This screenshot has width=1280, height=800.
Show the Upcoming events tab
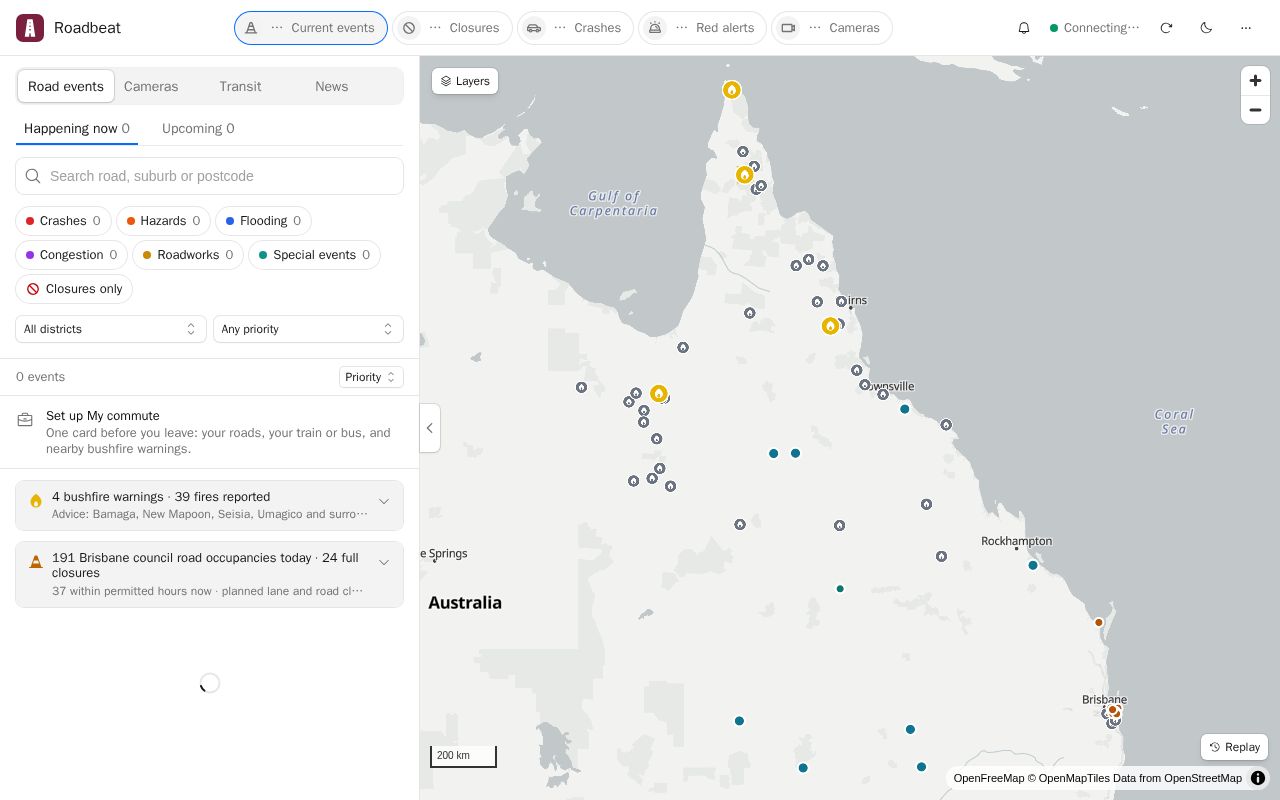click(198, 128)
